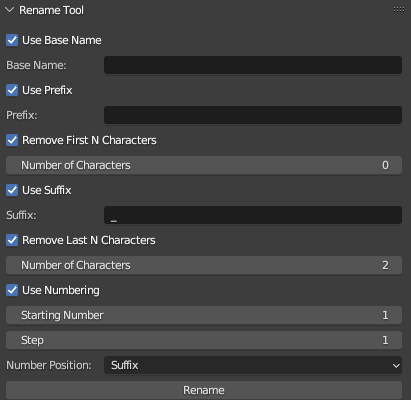
Task: Focus the Prefix text field
Action: coord(253,115)
